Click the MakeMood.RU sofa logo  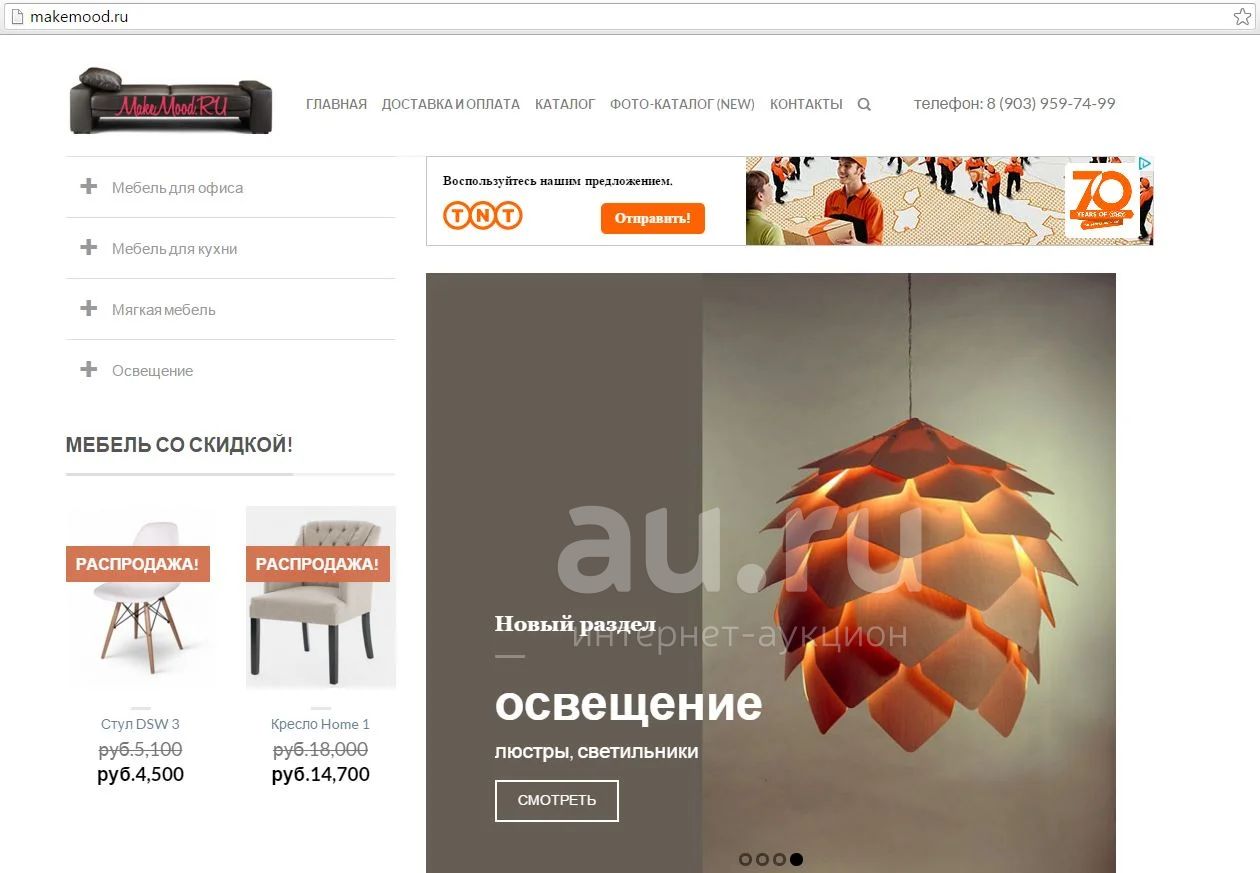170,101
